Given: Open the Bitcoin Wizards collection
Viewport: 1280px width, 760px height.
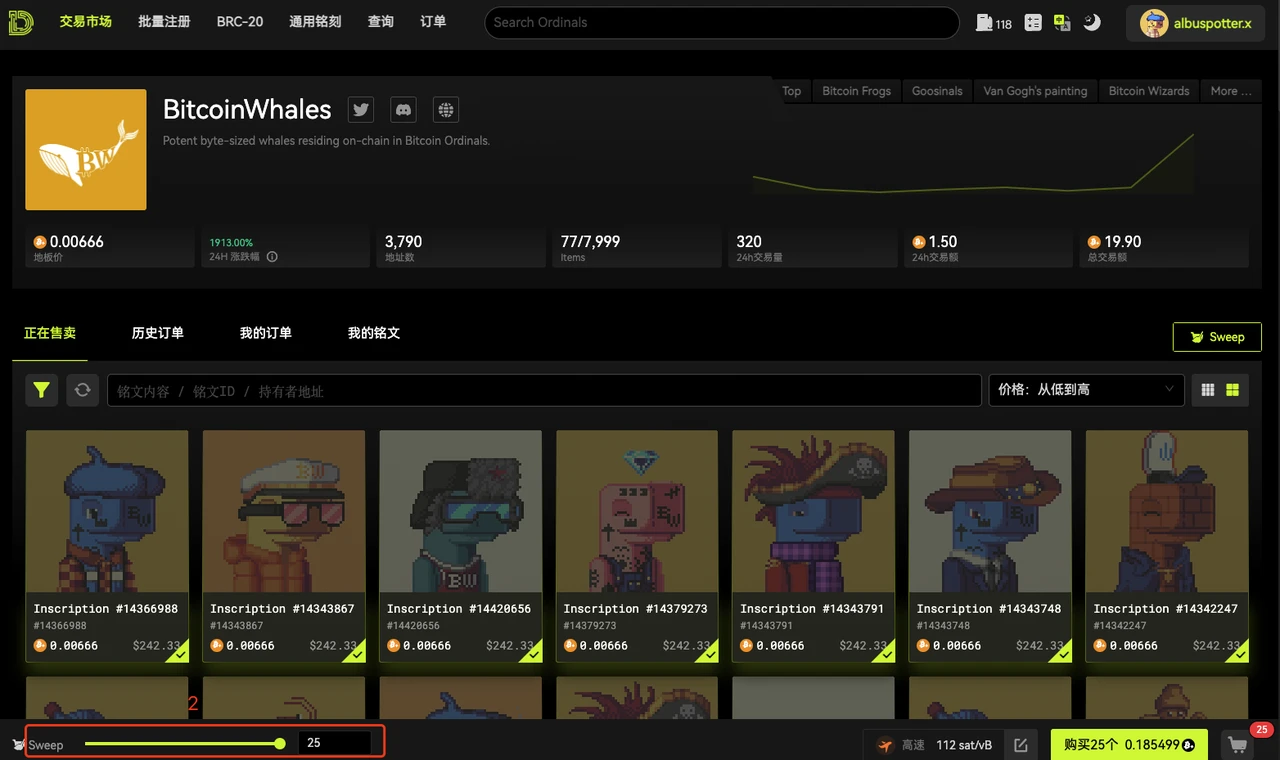Looking at the screenshot, I should 1149,91.
